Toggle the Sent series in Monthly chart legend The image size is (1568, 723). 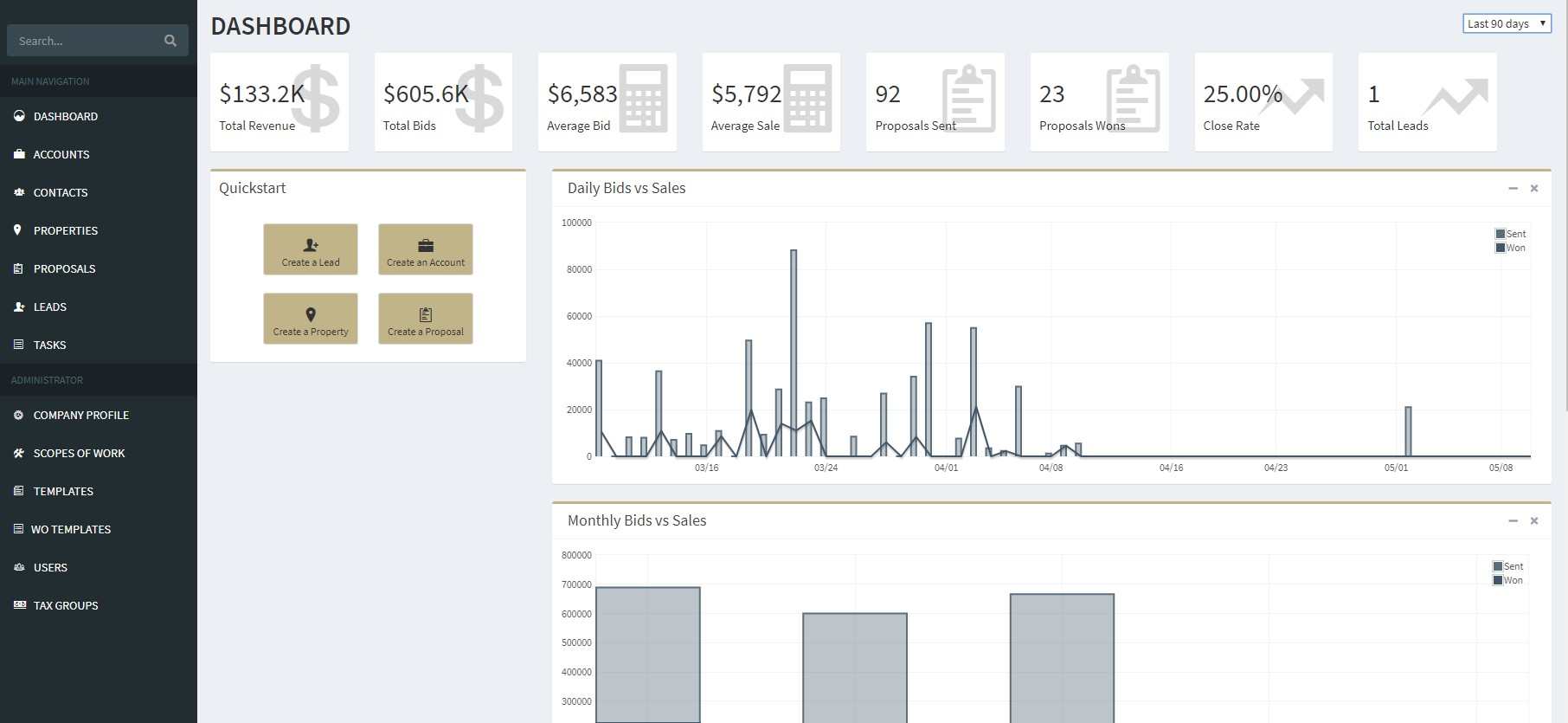[x=1507, y=566]
